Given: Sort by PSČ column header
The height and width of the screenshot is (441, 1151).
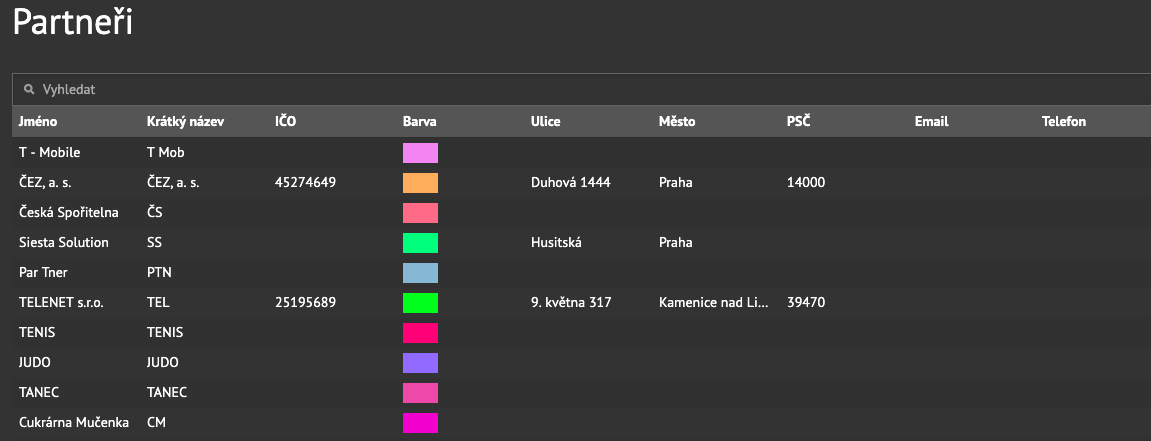Looking at the screenshot, I should pyautogui.click(x=799, y=122).
